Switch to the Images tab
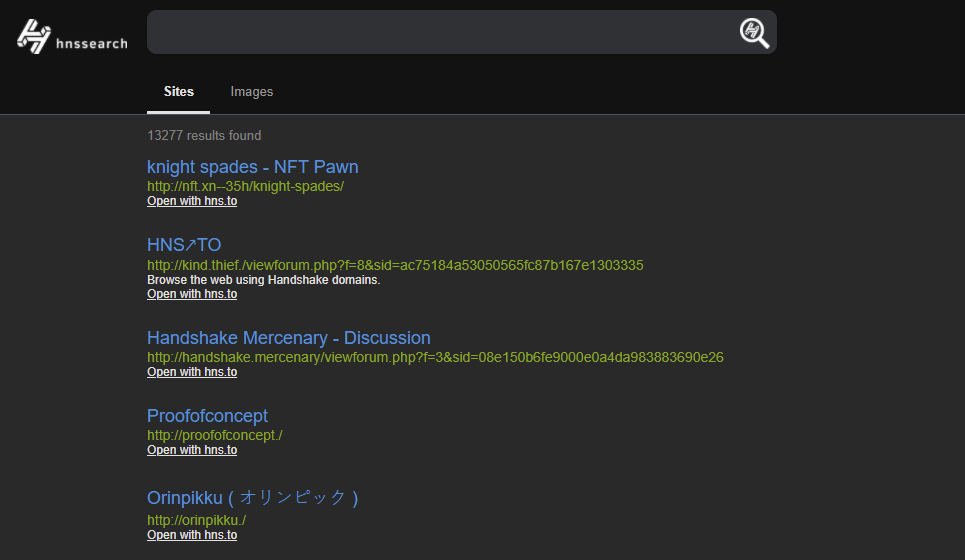This screenshot has height=560, width=965. coord(252,92)
